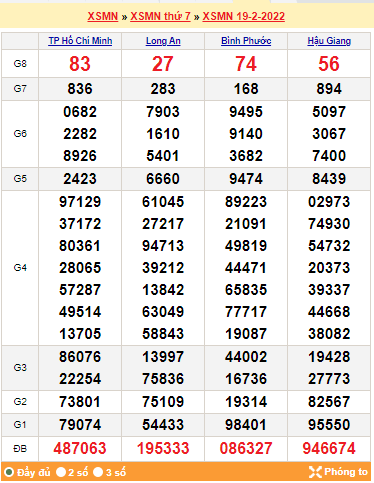Click the G8 result 83

click(80, 64)
